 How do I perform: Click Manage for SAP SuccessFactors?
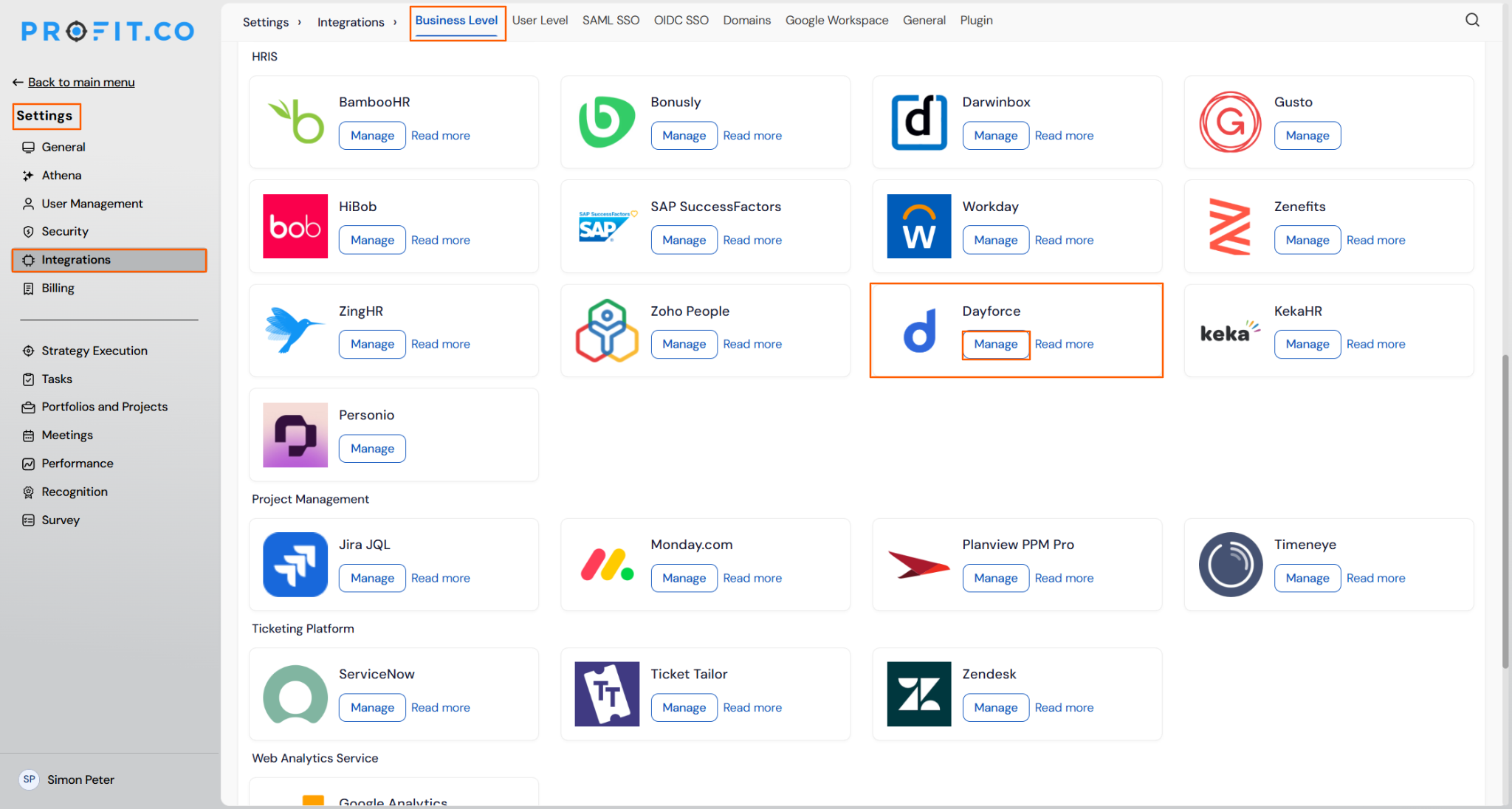click(684, 240)
